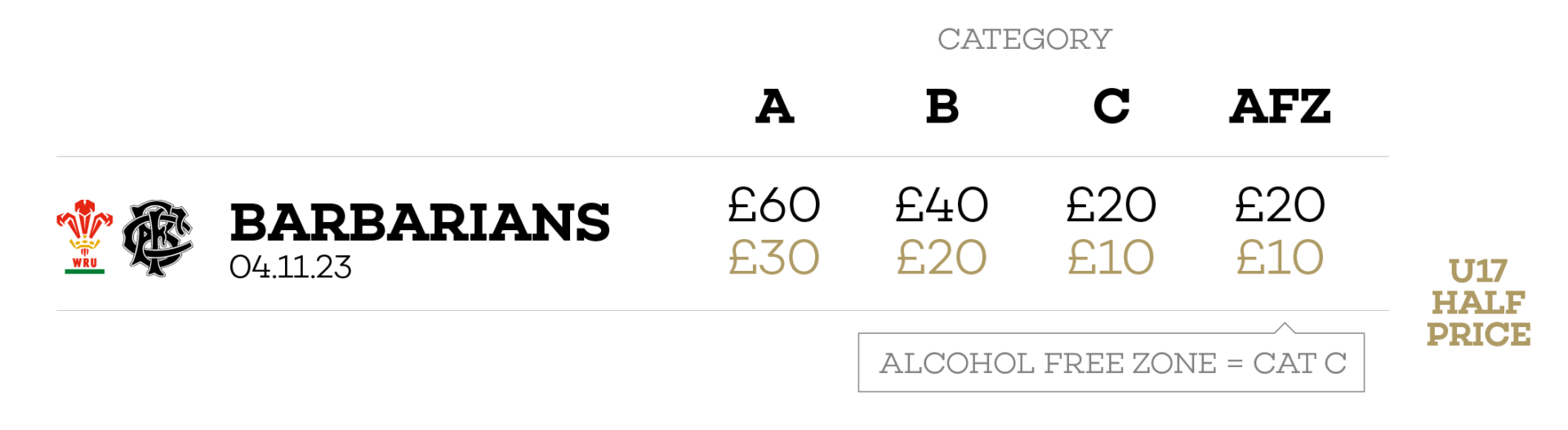
Task: Choose the black £20 category C price
Action: coord(1111,205)
